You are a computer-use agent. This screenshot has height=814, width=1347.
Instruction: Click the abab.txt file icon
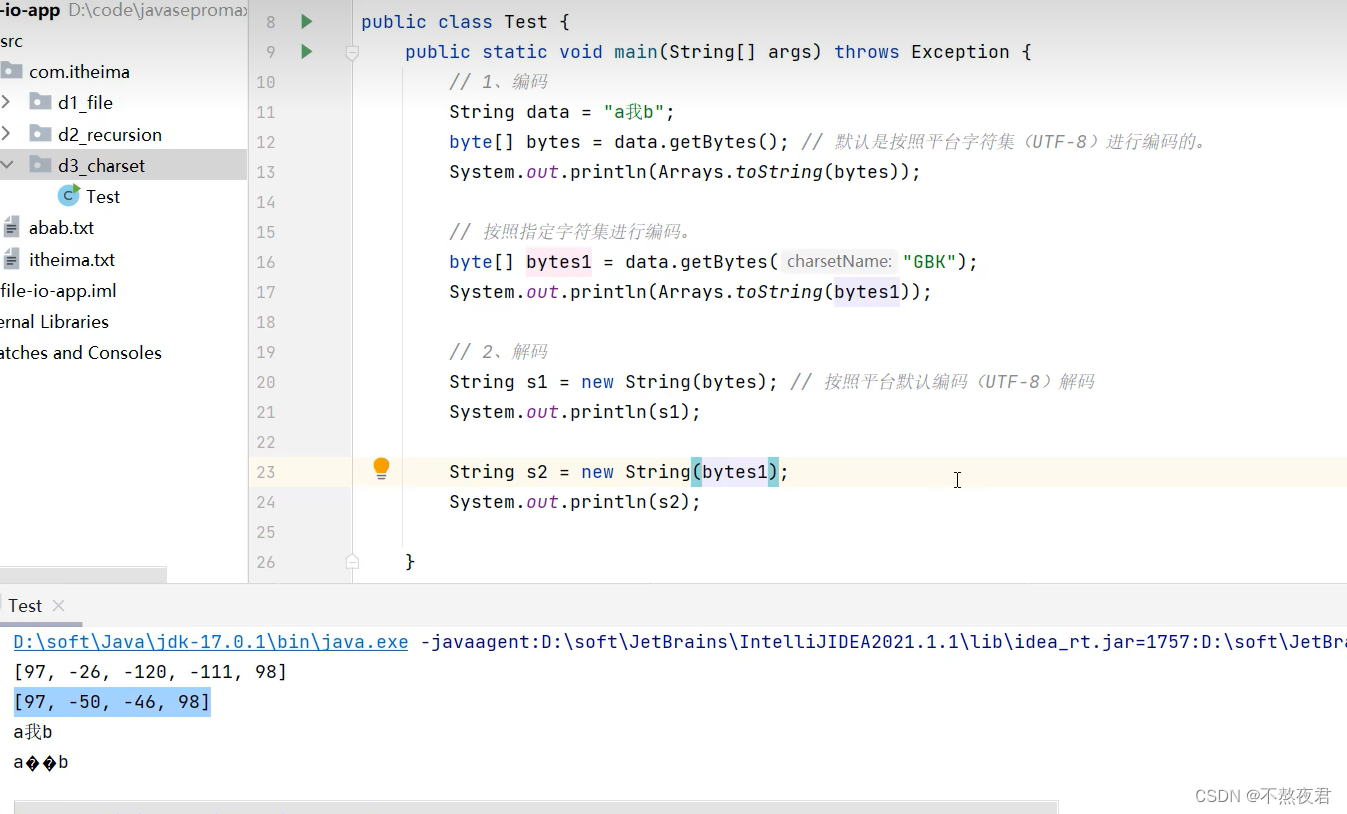pos(11,227)
